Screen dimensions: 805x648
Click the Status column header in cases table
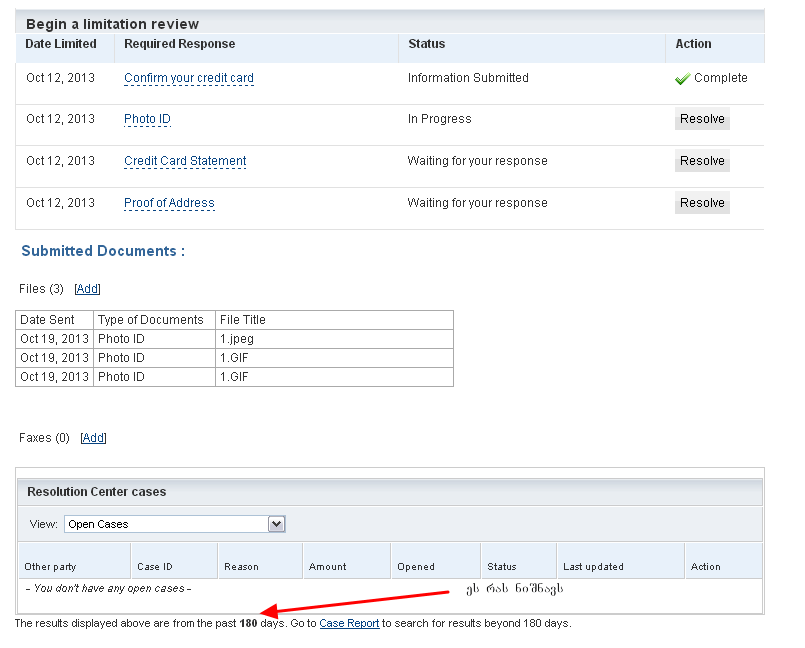[x=502, y=566]
